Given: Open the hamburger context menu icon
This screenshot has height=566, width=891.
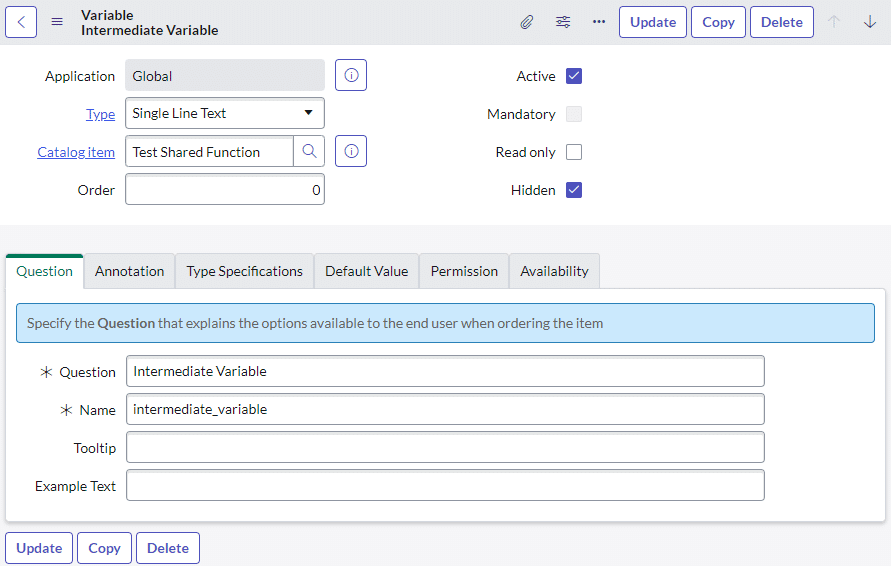Looking at the screenshot, I should click(x=57, y=22).
